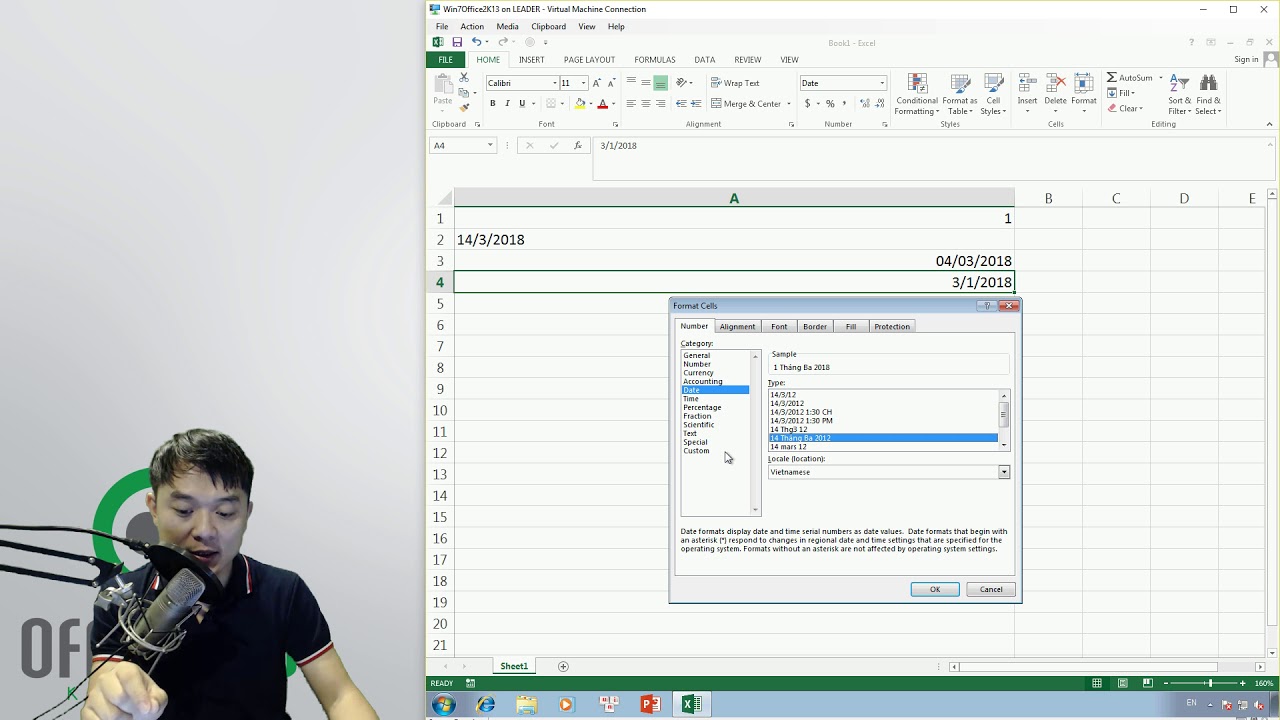Apply Comma Style format
Image resolution: width=1280 pixels, height=720 pixels.
844,103
